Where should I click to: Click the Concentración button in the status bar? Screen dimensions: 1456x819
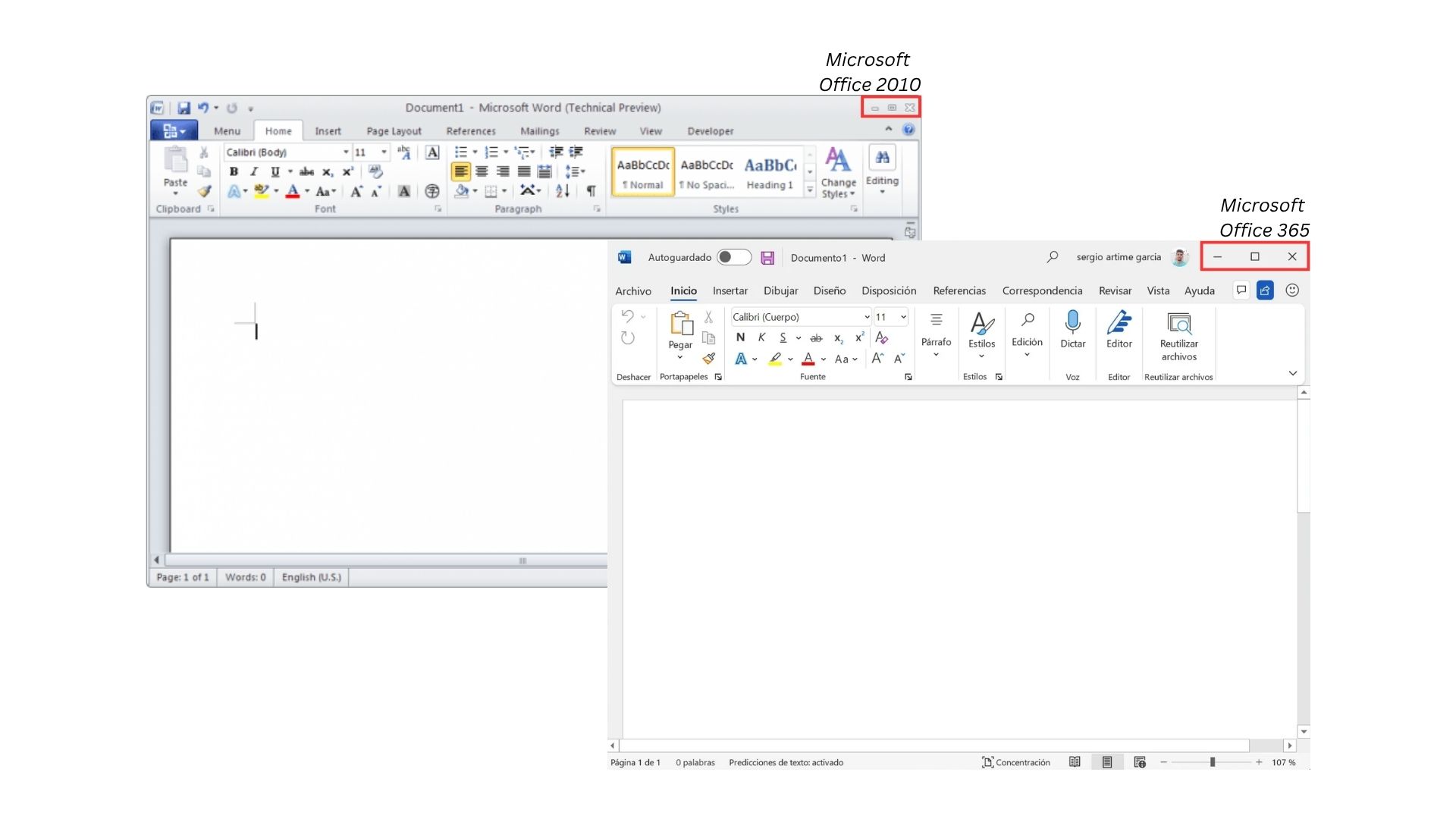[x=1015, y=762]
